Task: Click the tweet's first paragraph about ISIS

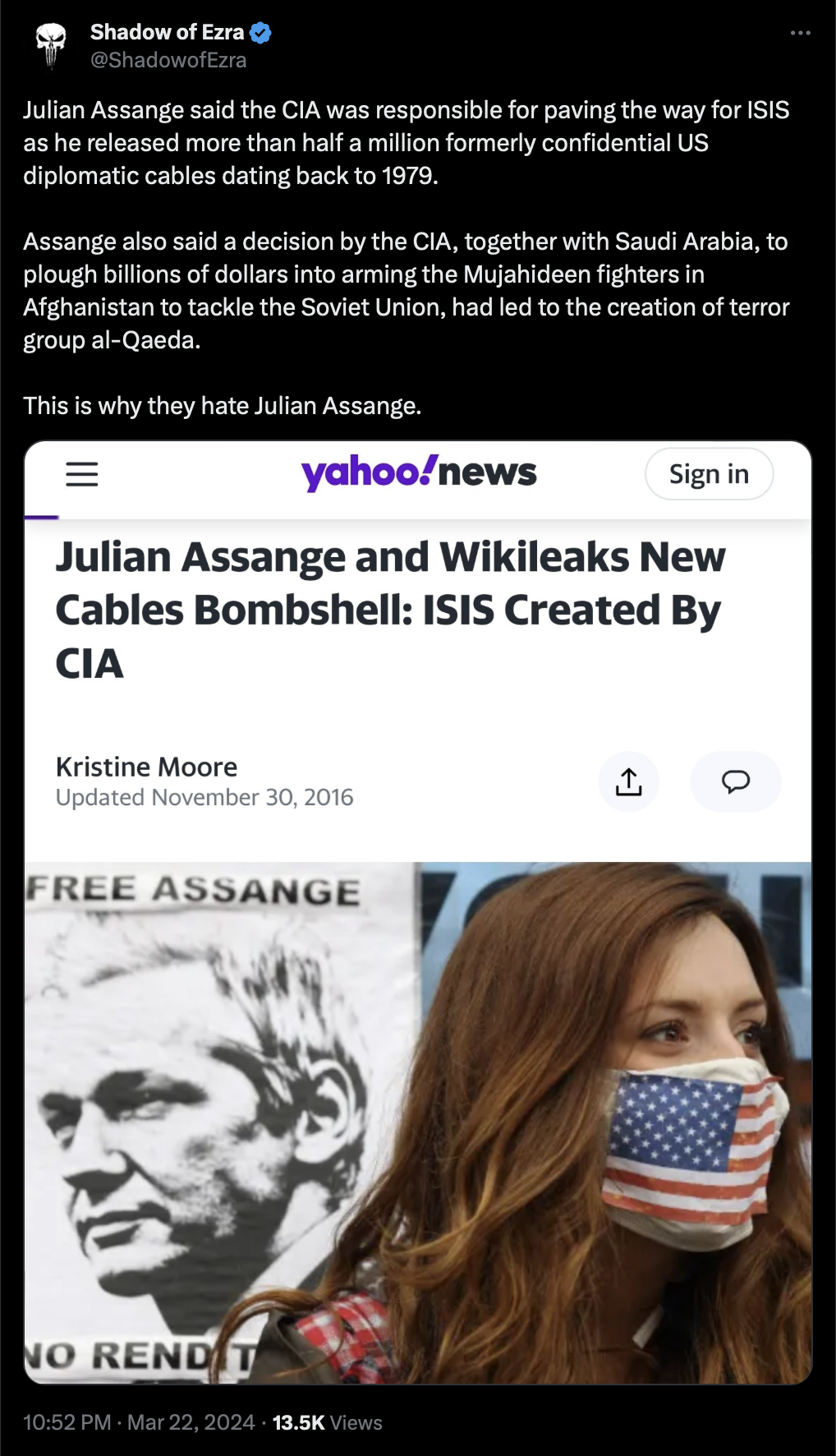Action: [407, 143]
